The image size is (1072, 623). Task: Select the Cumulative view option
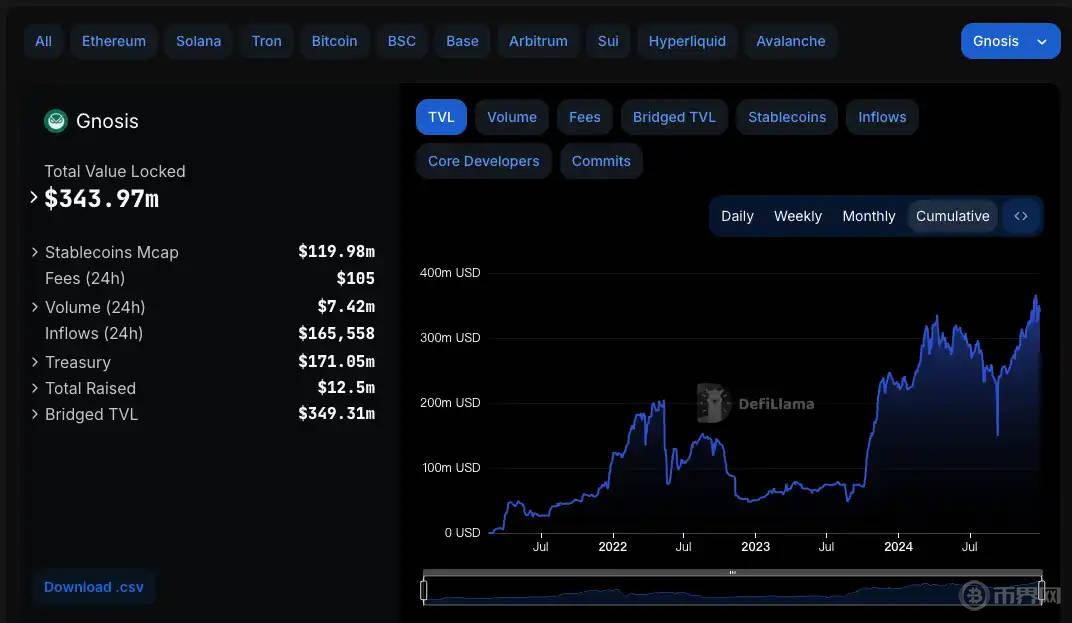(x=952, y=216)
